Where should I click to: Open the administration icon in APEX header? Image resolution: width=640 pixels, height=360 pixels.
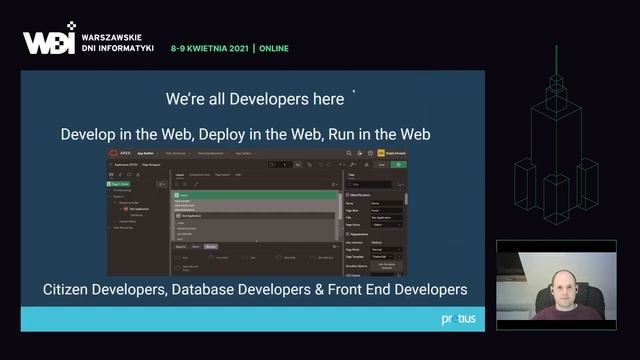point(360,153)
